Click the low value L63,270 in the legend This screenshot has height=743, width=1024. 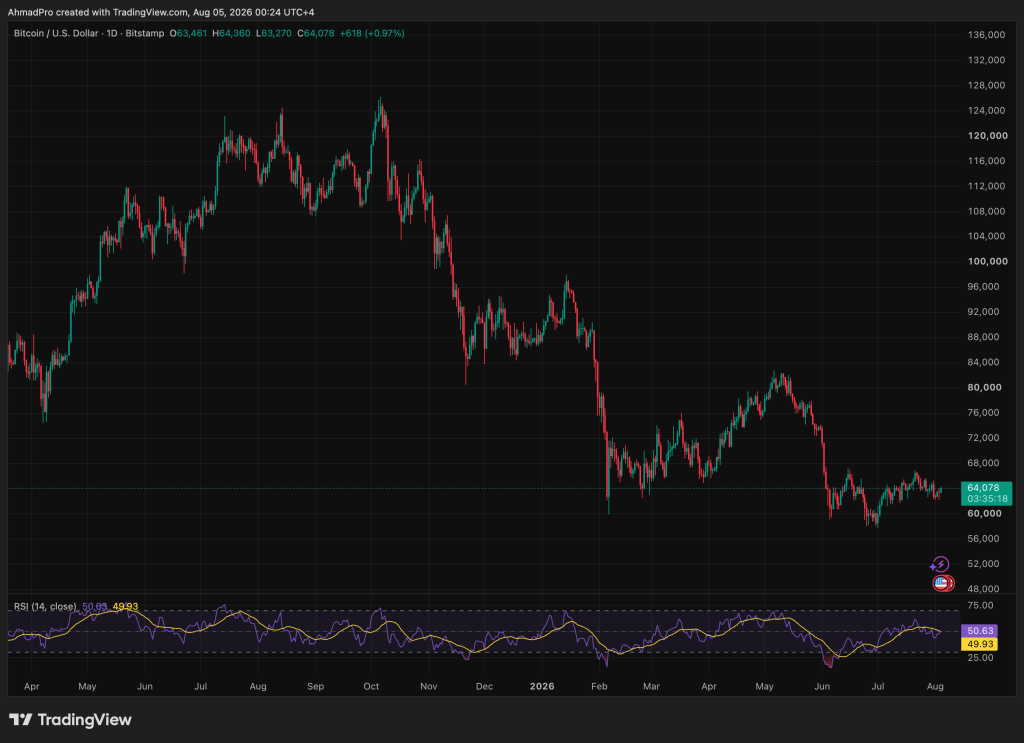tap(274, 33)
